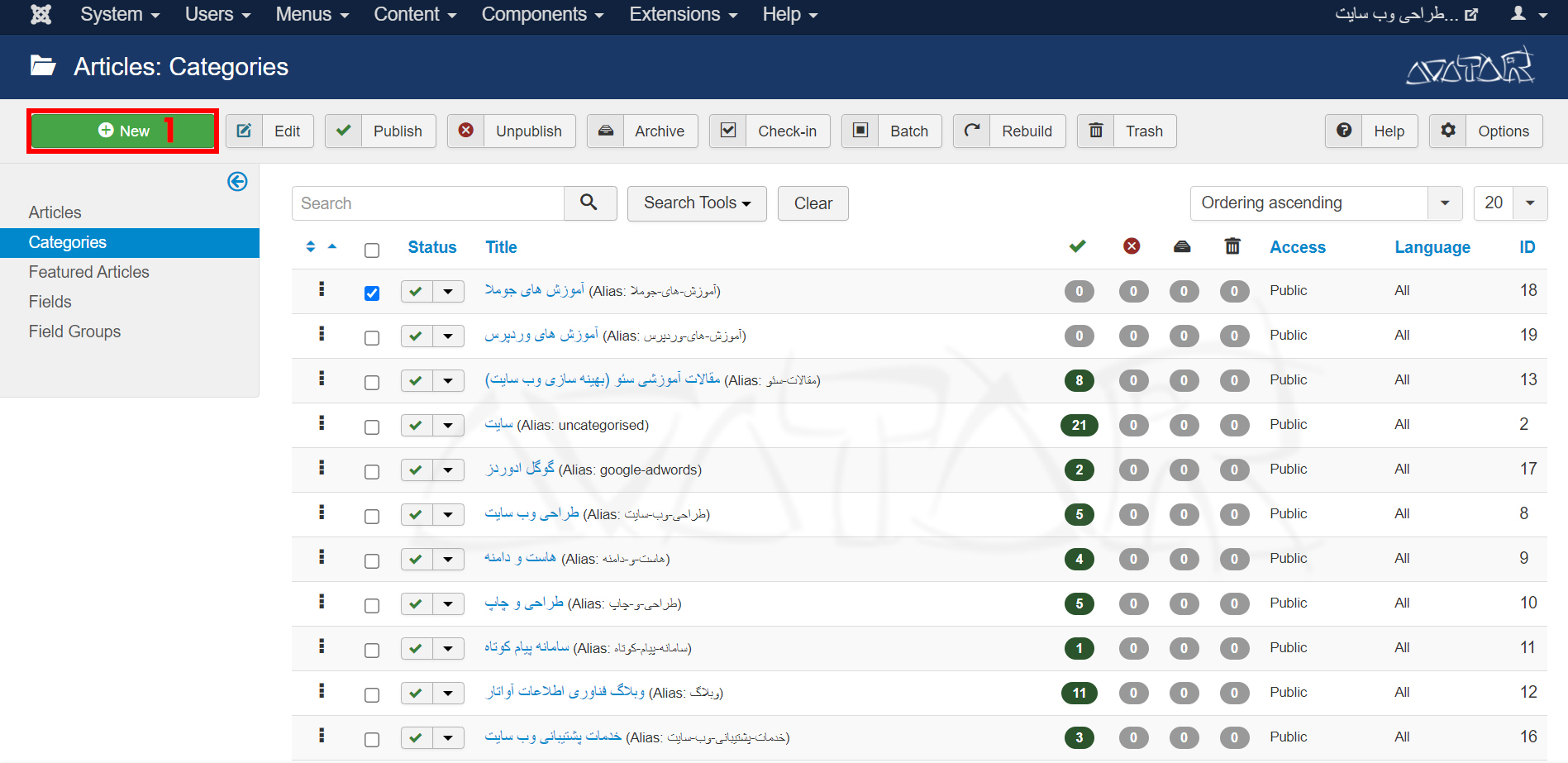
Task: Click published count badge 8 in row ID 13
Action: (x=1079, y=380)
